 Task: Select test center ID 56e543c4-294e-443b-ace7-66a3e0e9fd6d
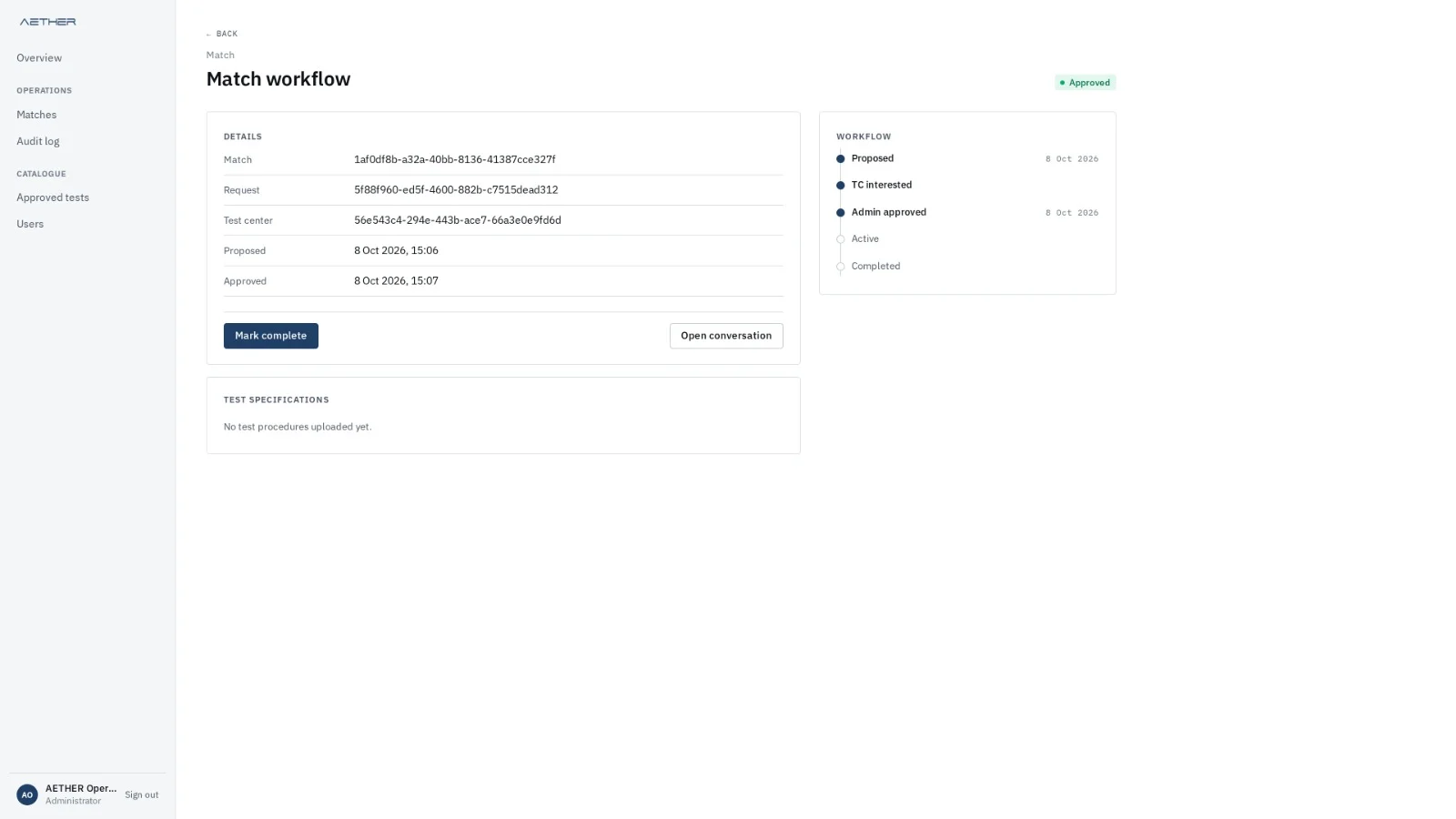coord(458,220)
